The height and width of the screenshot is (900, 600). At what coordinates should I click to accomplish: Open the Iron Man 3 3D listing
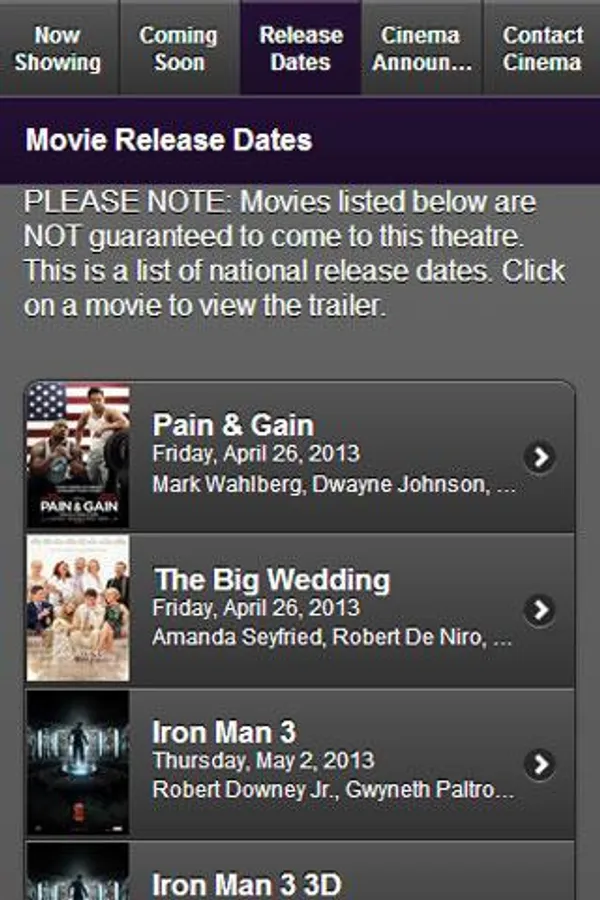tap(300, 871)
